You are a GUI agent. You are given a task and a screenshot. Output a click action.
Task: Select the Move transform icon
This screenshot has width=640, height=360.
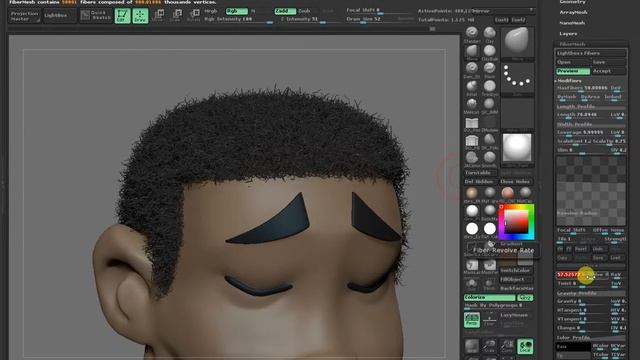[158, 16]
